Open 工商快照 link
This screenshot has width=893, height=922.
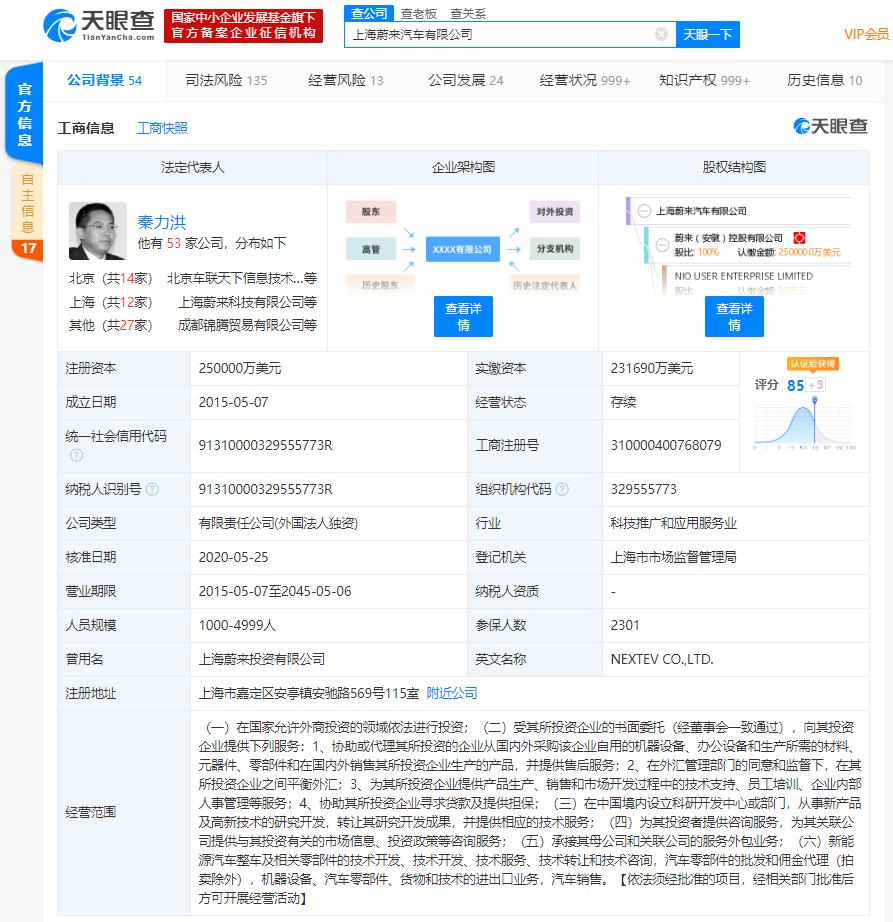coord(162,128)
